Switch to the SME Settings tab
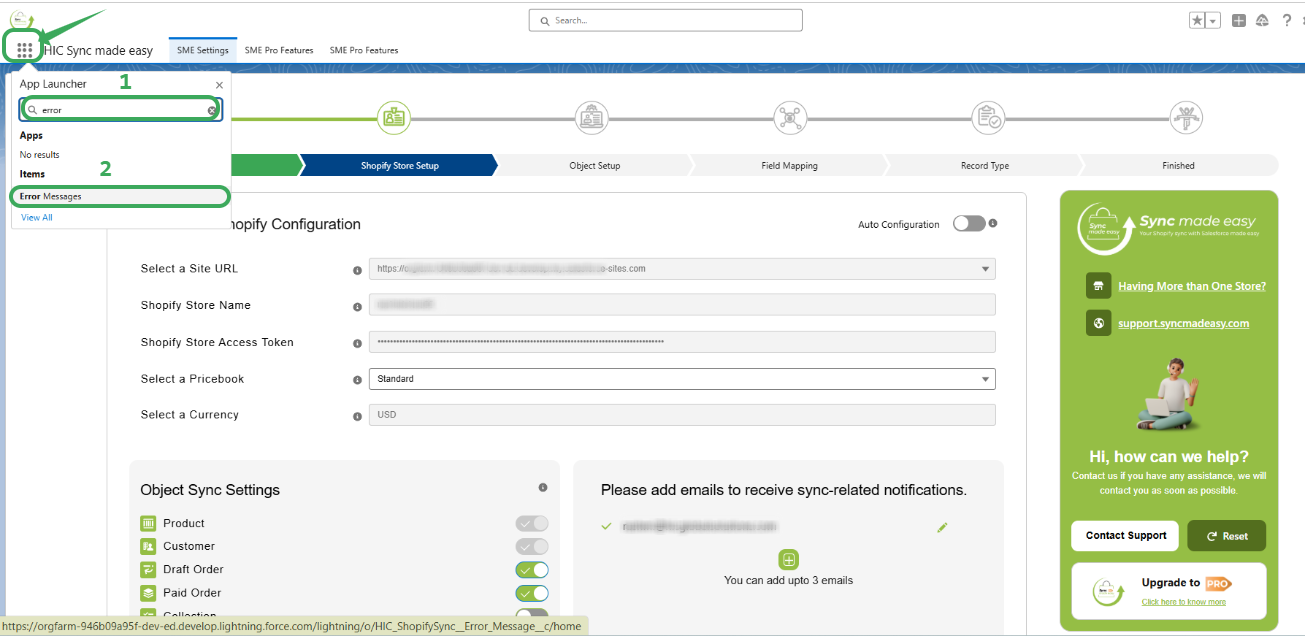The height and width of the screenshot is (636, 1305). (203, 50)
